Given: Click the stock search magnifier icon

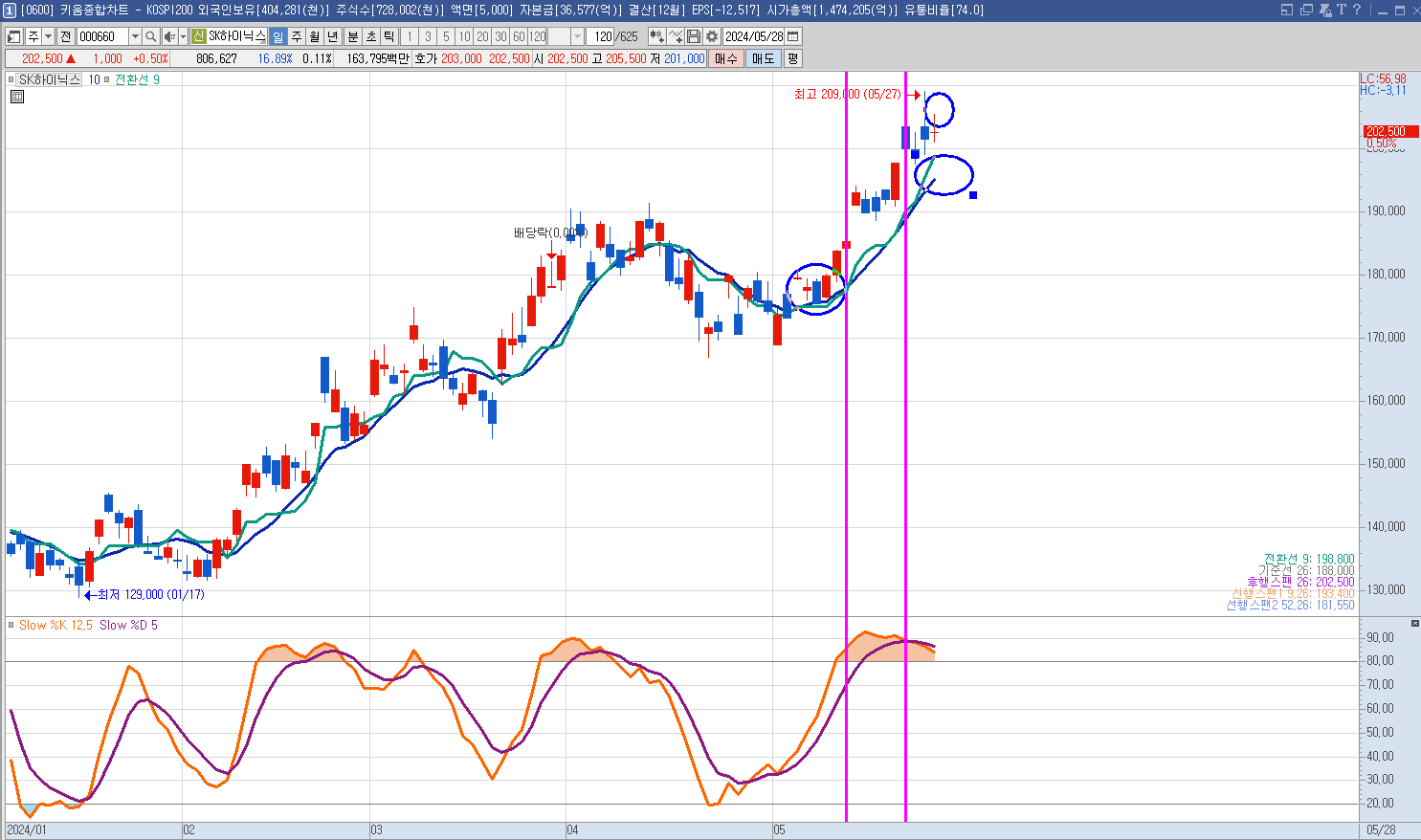Looking at the screenshot, I should tap(151, 36).
